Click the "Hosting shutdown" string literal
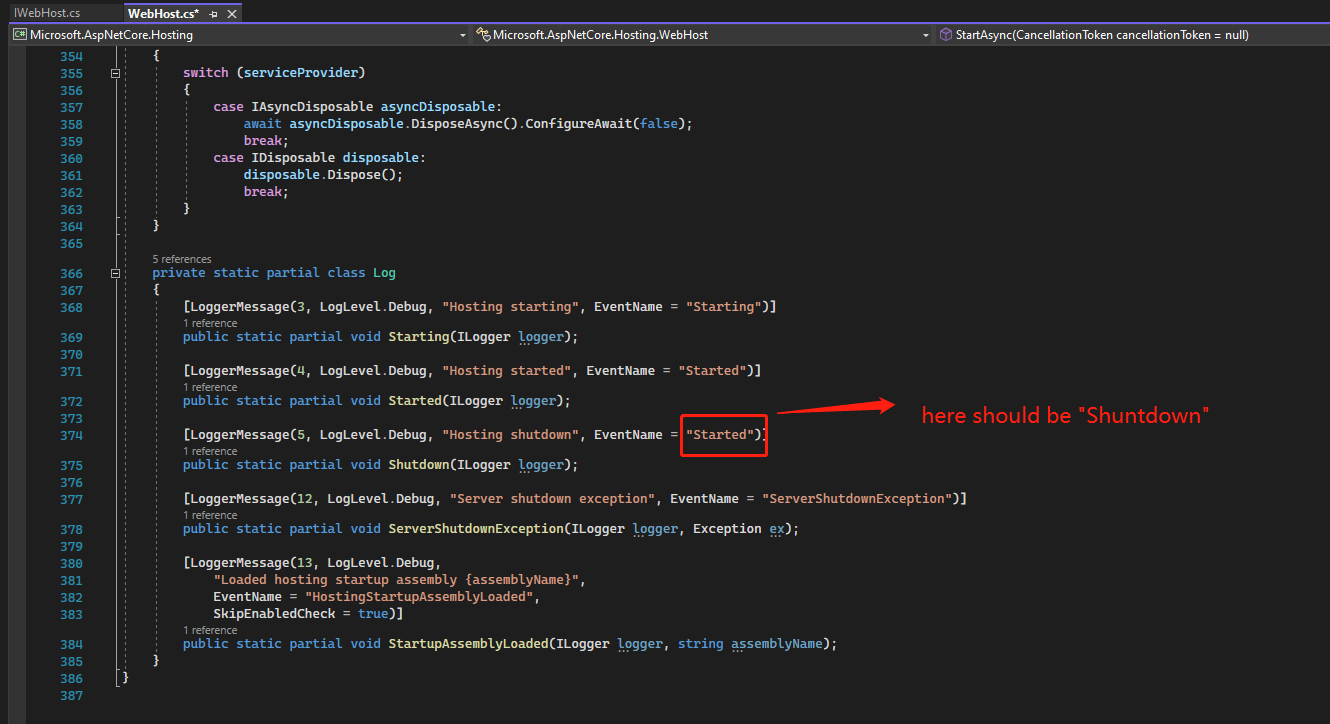This screenshot has width=1330, height=724. click(510, 435)
